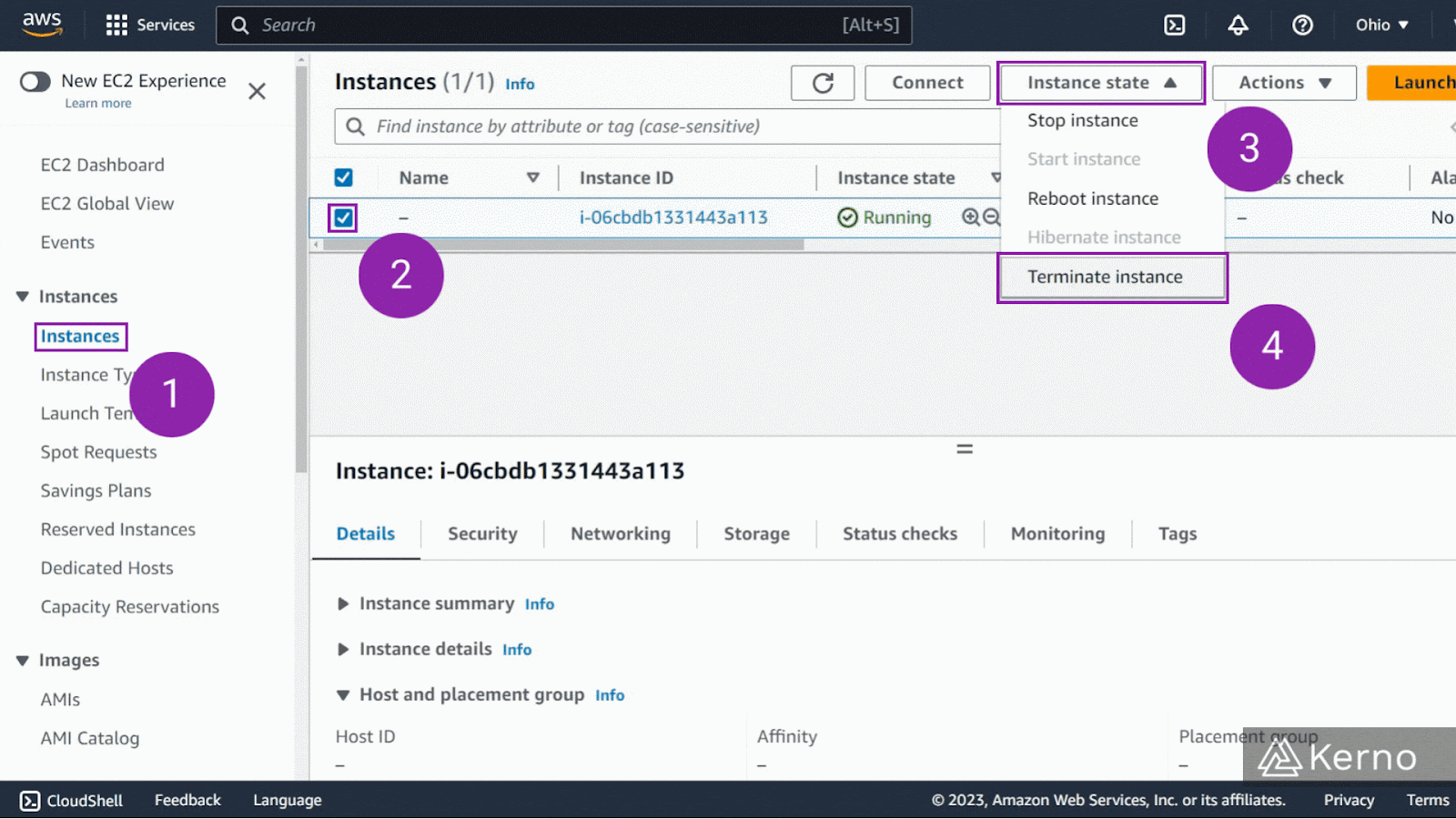The width and height of the screenshot is (1456, 819).
Task: Open Info link beside Host and placement group
Action: click(x=610, y=695)
